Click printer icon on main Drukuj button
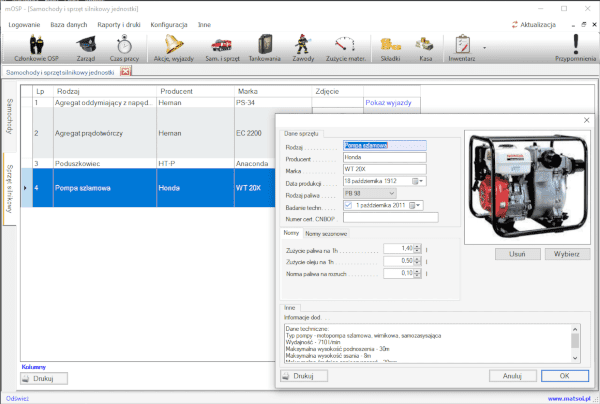This screenshot has height=404, width=600. point(26,379)
